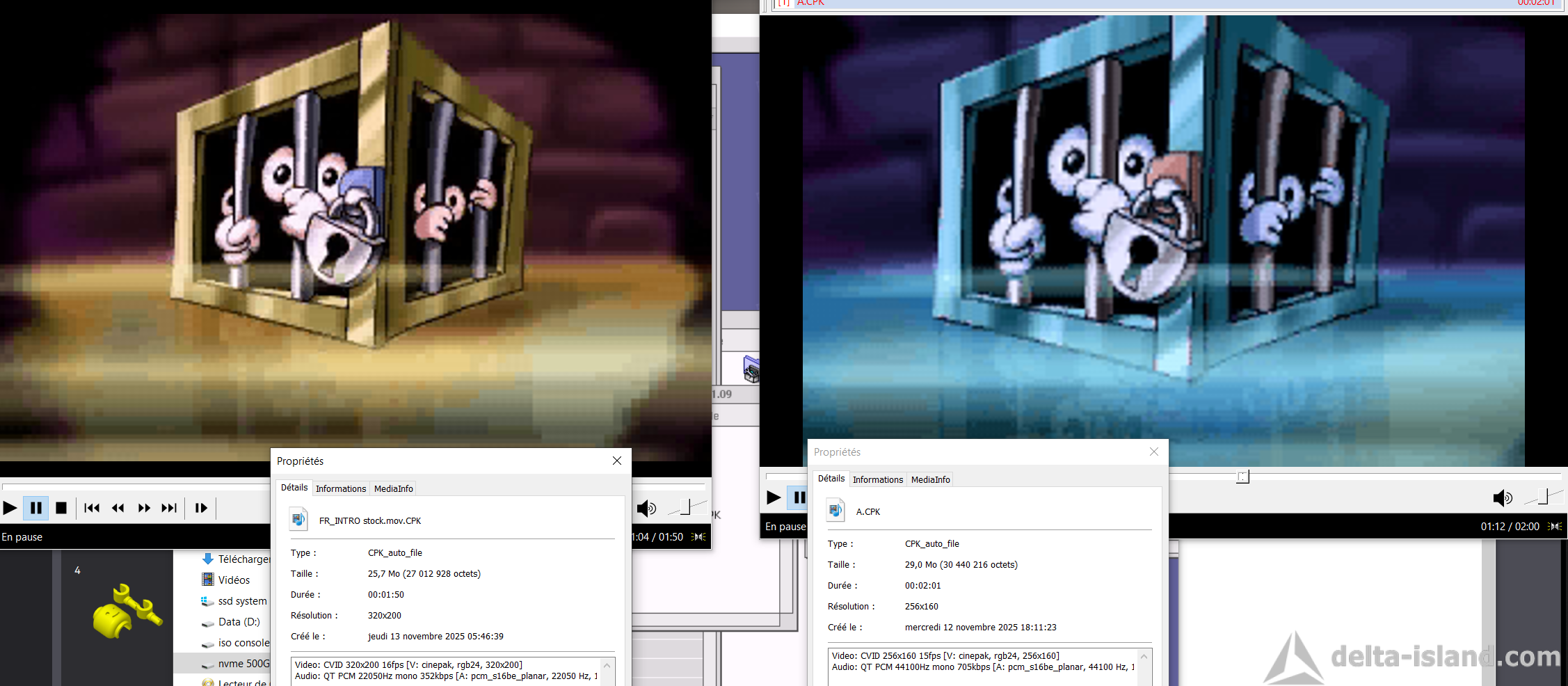Click the resolution value 320x200
Screen dimensions: 1568x686
pos(385,616)
